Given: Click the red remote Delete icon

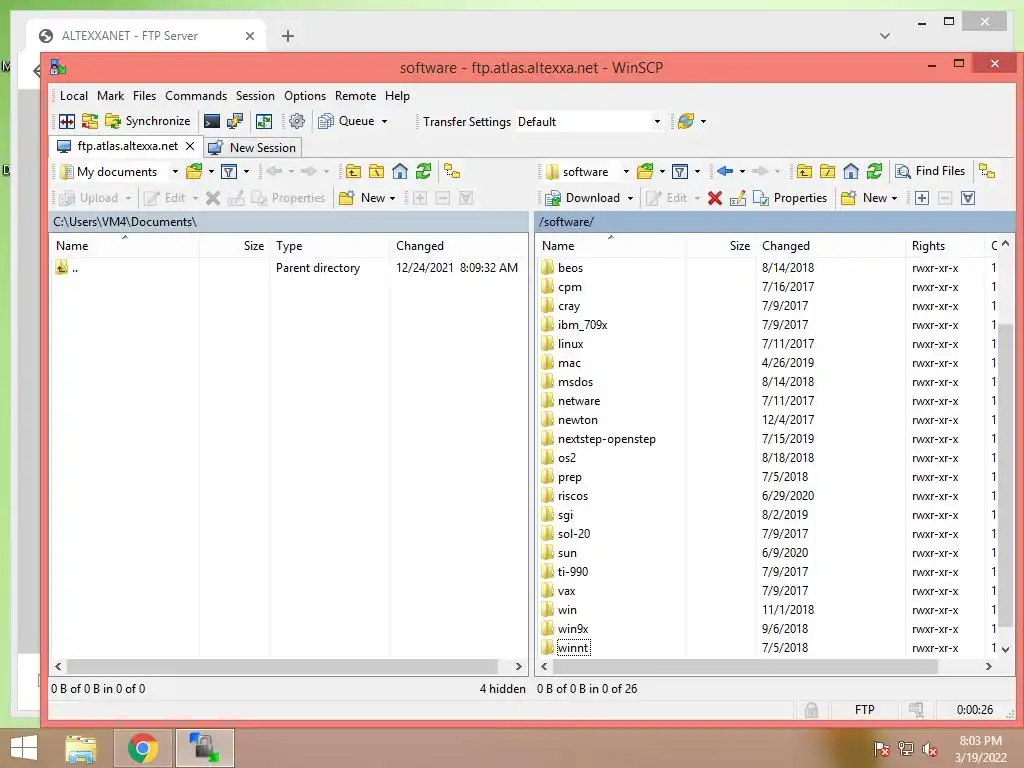Looking at the screenshot, I should (x=715, y=198).
